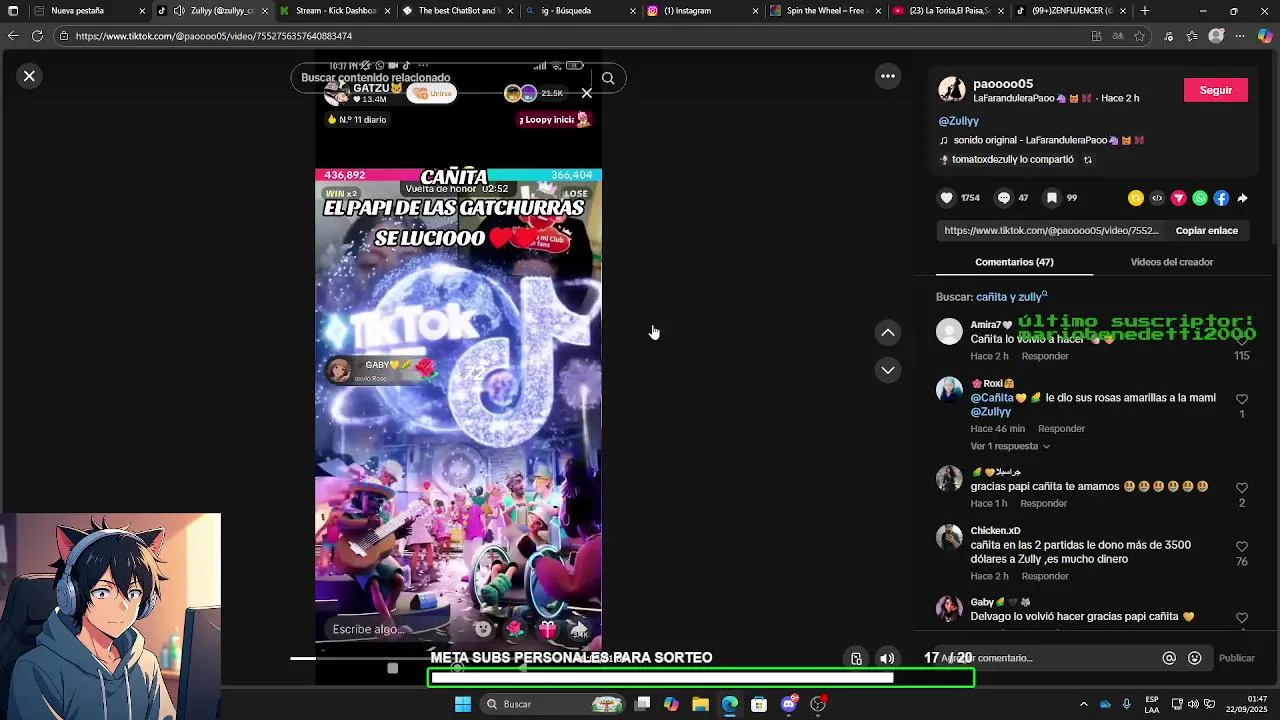Click Responder under Chicken.xD's comment
This screenshot has width=1280, height=720.
(1045, 576)
